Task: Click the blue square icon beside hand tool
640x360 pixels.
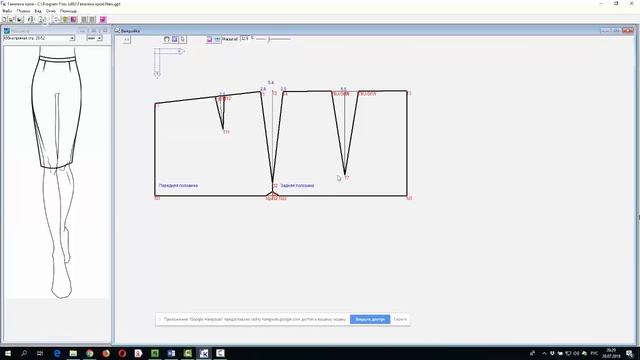Action: coord(175,39)
